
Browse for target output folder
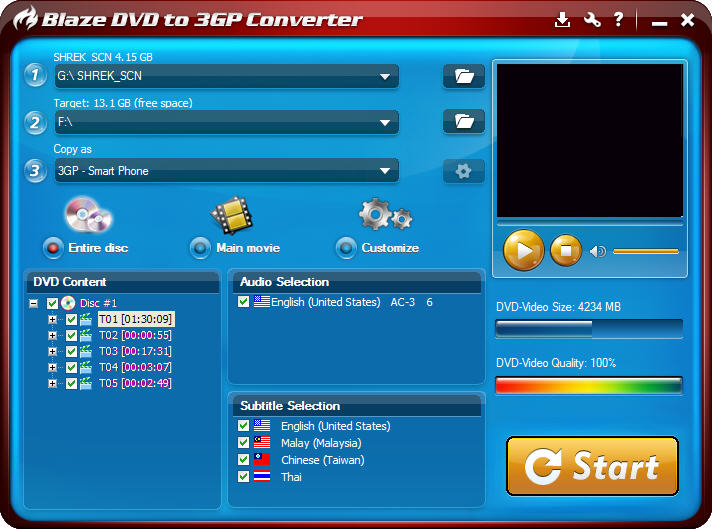click(463, 121)
